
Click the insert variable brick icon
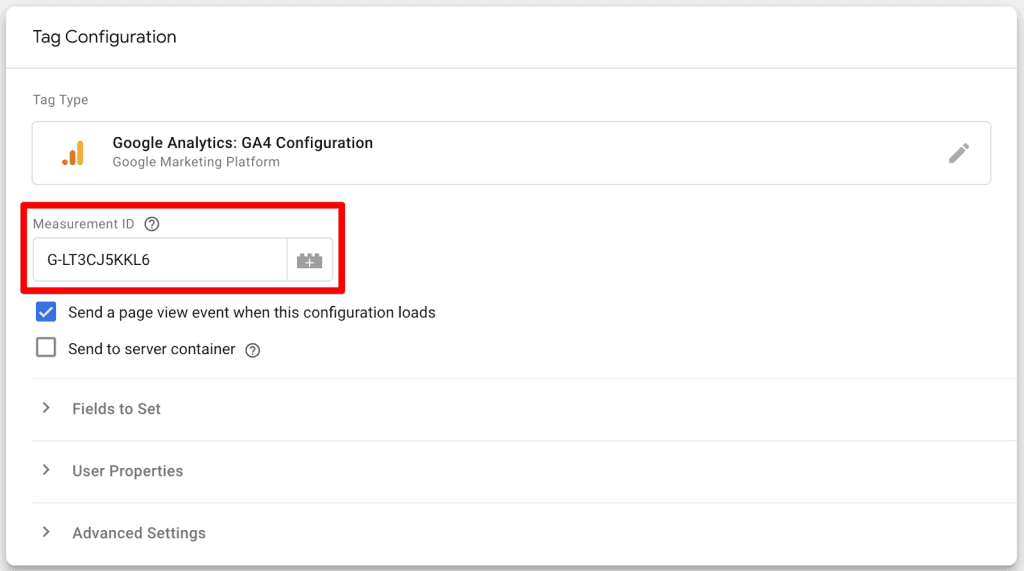pos(310,260)
